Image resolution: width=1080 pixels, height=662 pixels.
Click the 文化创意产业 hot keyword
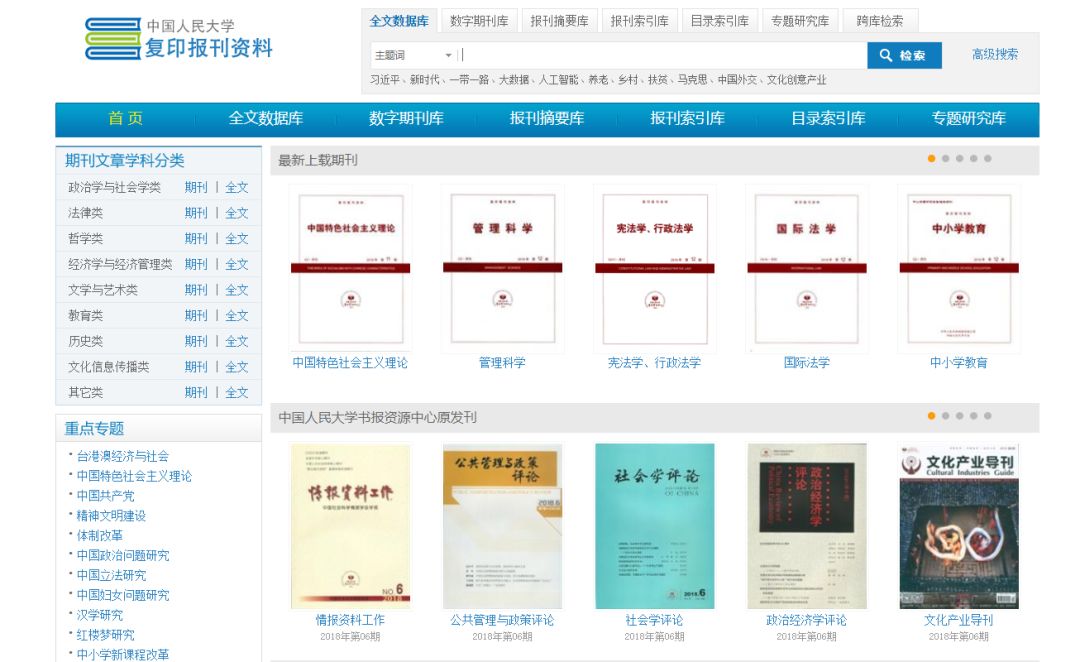pos(796,80)
